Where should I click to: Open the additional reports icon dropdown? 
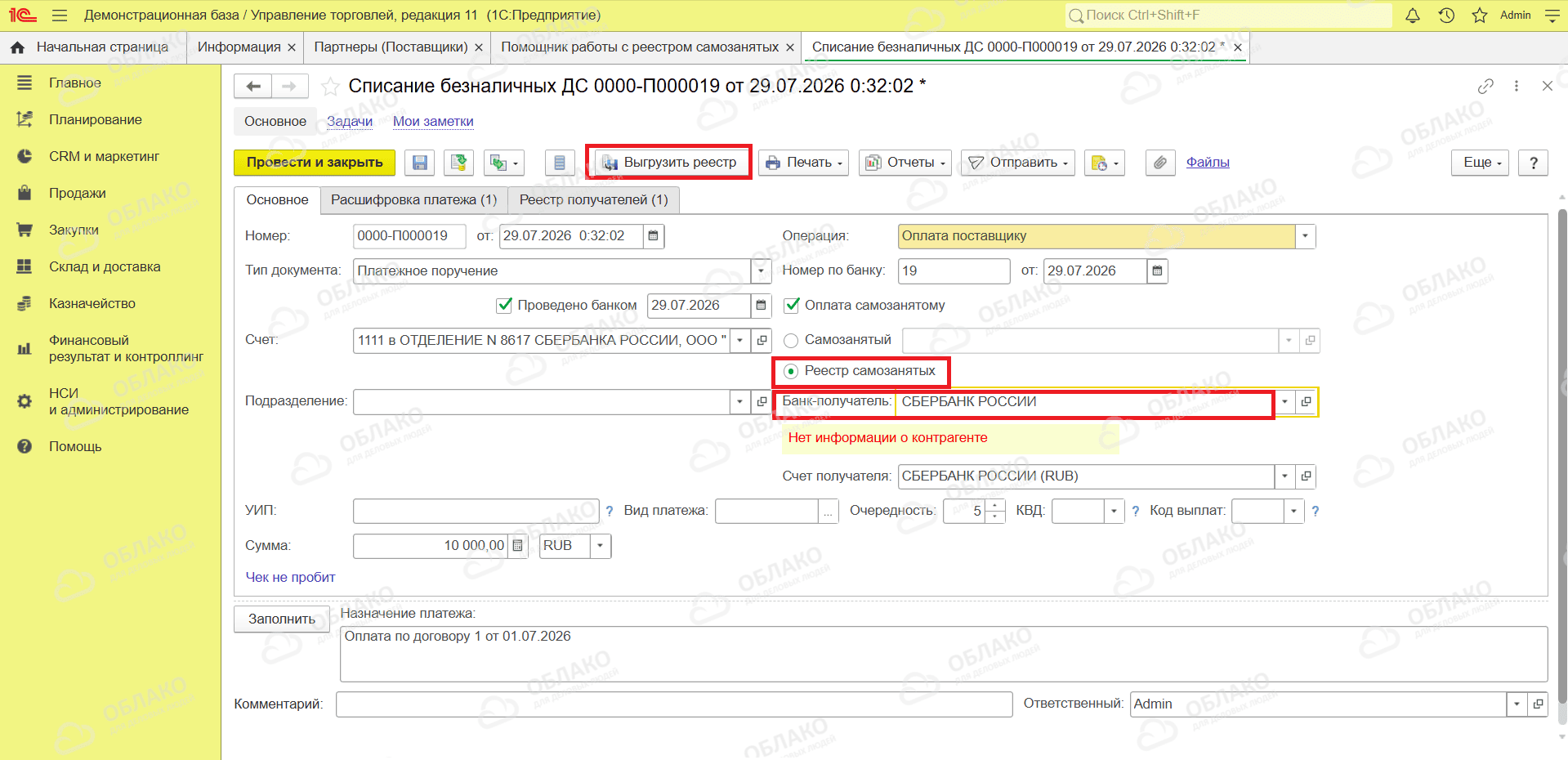click(1105, 163)
